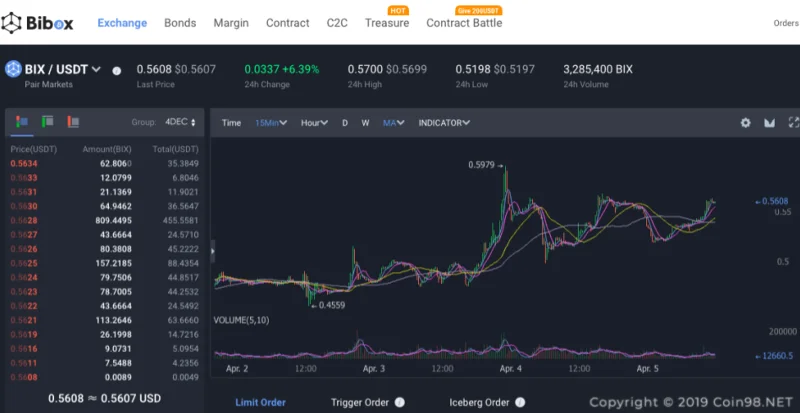800x413 pixels.
Task: Select the Time chart view
Action: tap(231, 123)
